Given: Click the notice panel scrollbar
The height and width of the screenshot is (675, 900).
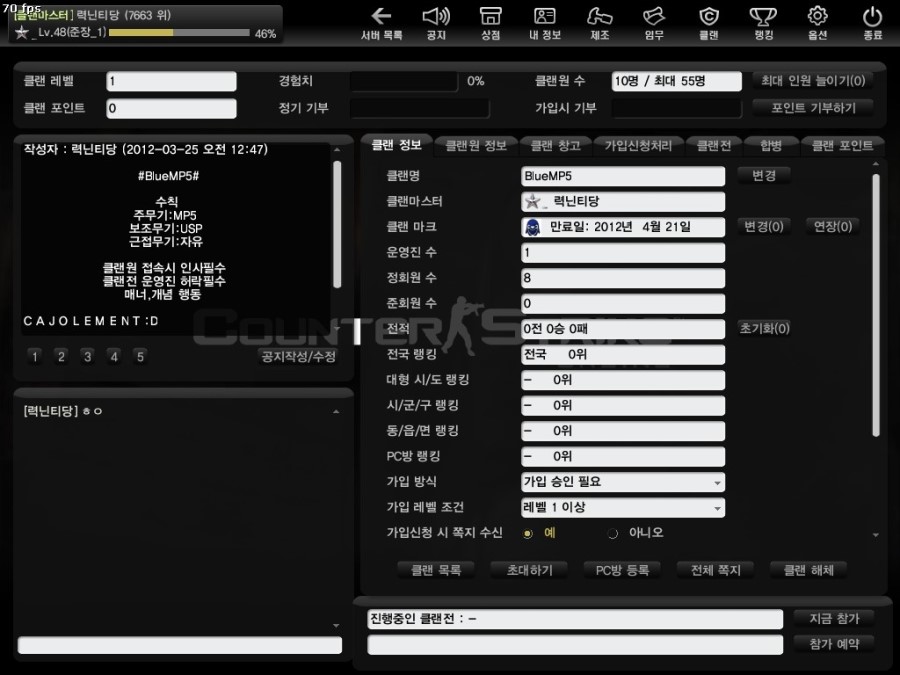Looking at the screenshot, I should coord(337,224).
